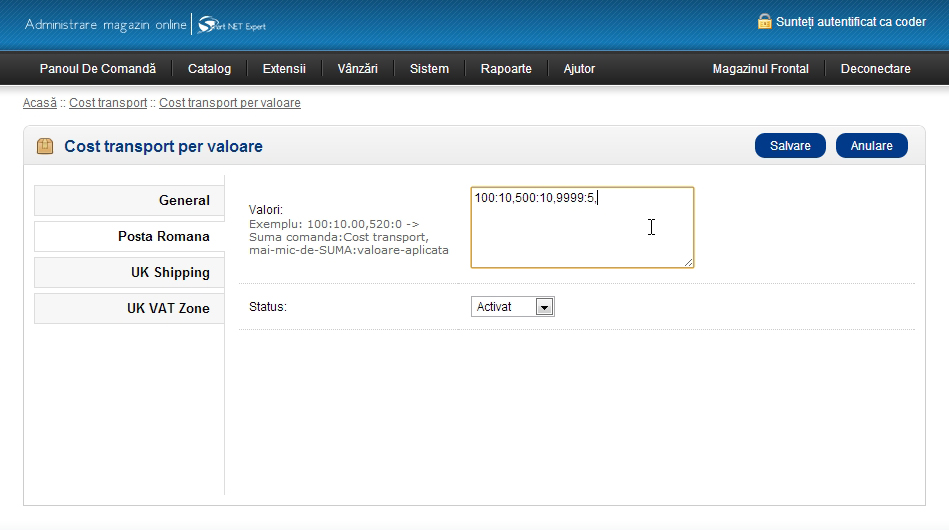The height and width of the screenshot is (530, 949).
Task: Click the package icon beside the page title
Action: click(45, 146)
